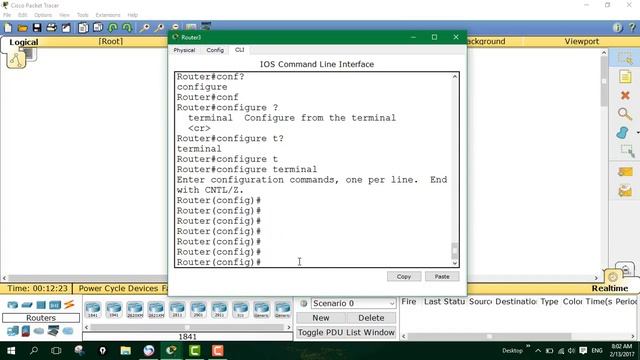Click the Realtime mode tab

click(x=610, y=288)
